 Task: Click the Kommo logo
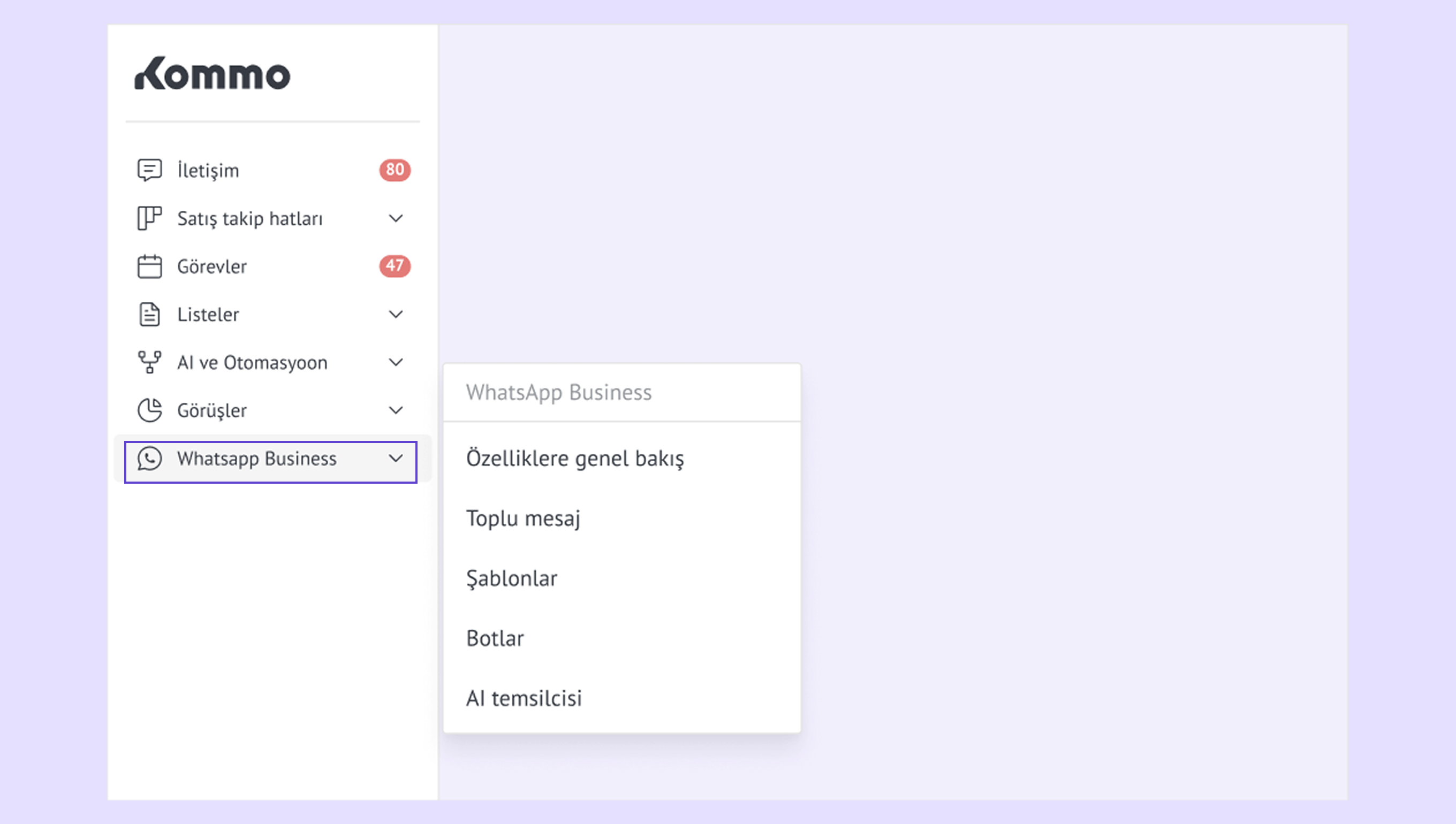213,74
